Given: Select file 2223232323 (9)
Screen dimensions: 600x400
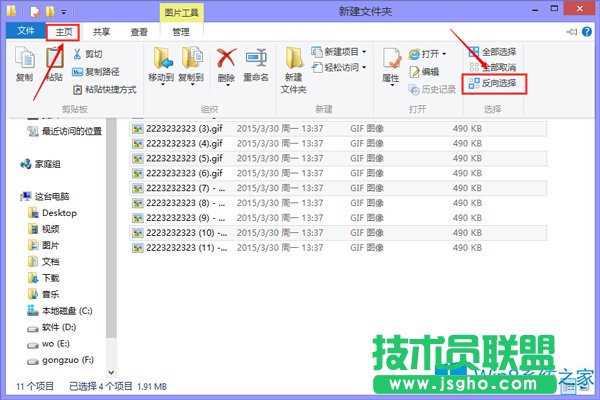Looking at the screenshot, I should pyautogui.click(x=338, y=218).
